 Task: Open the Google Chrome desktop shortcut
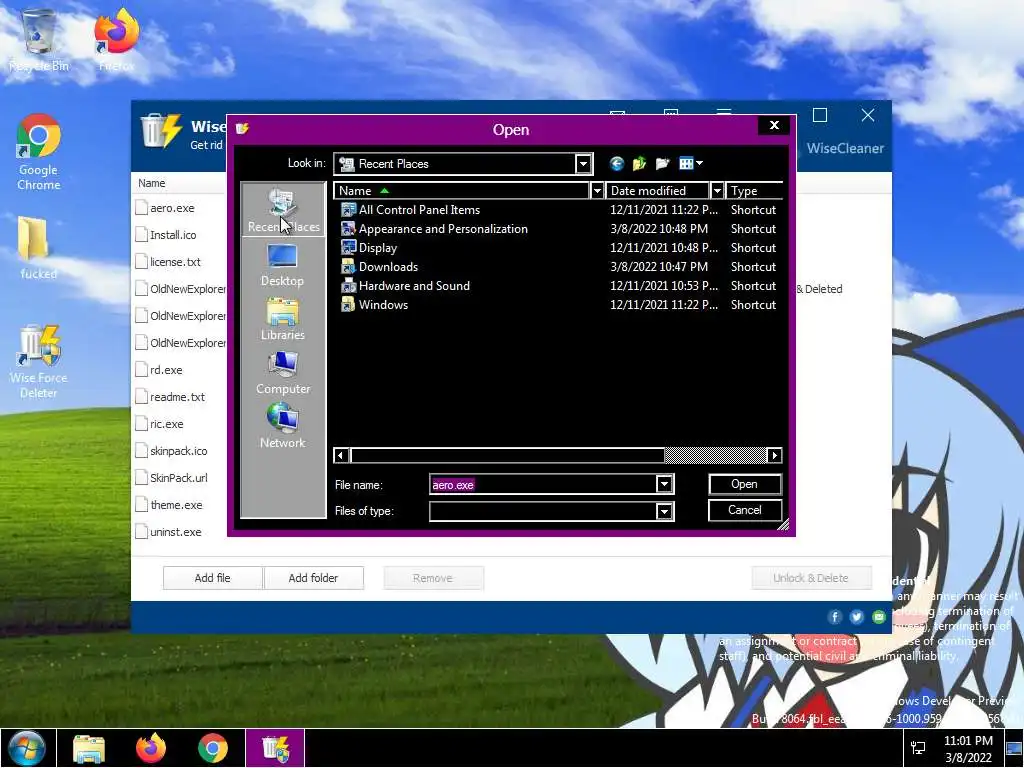tap(39, 153)
